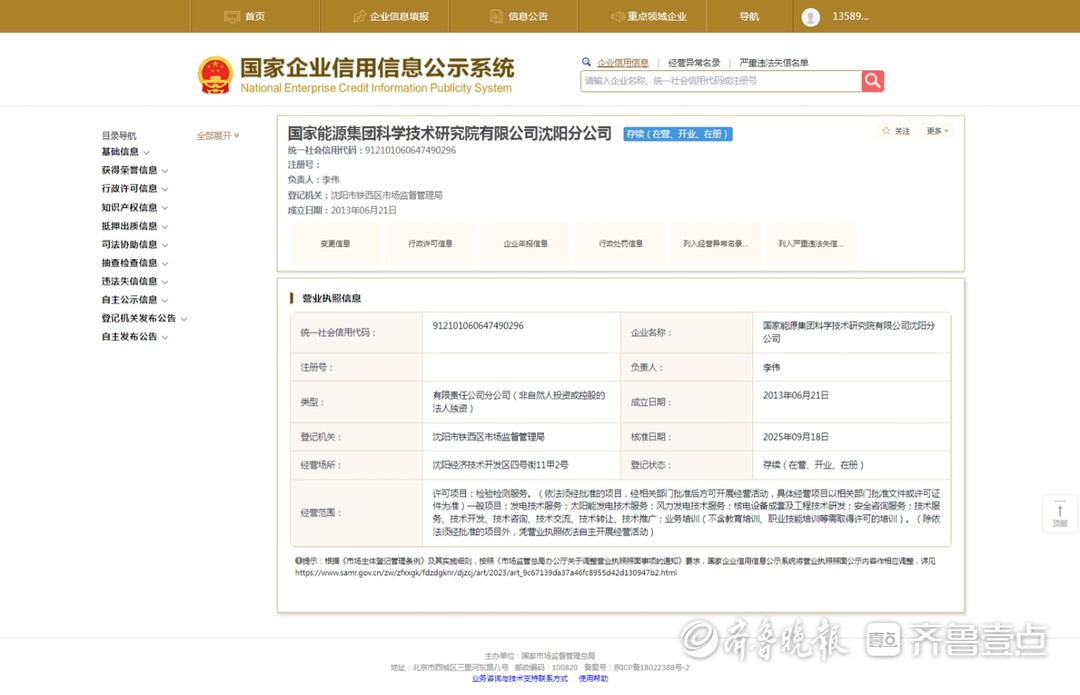Focus the enterprise name search input field
Viewport: 1080px width, 695px height.
click(721, 81)
